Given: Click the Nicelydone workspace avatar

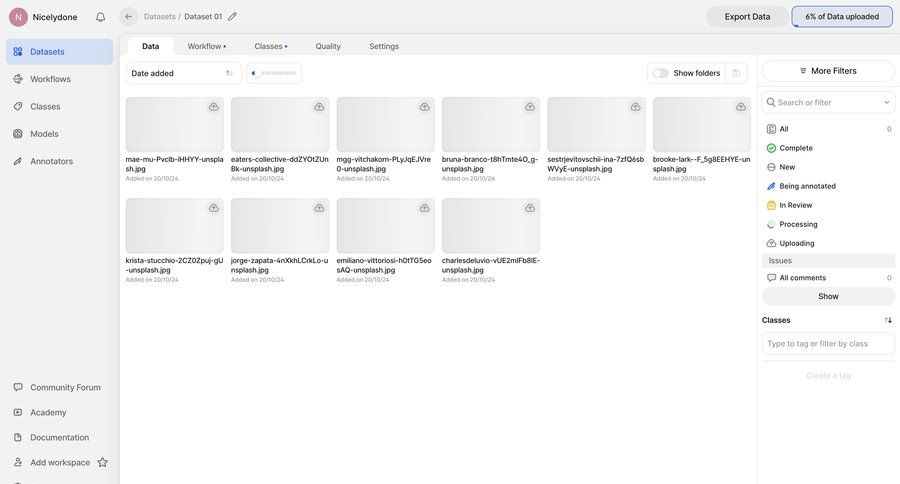Looking at the screenshot, I should click(x=18, y=17).
